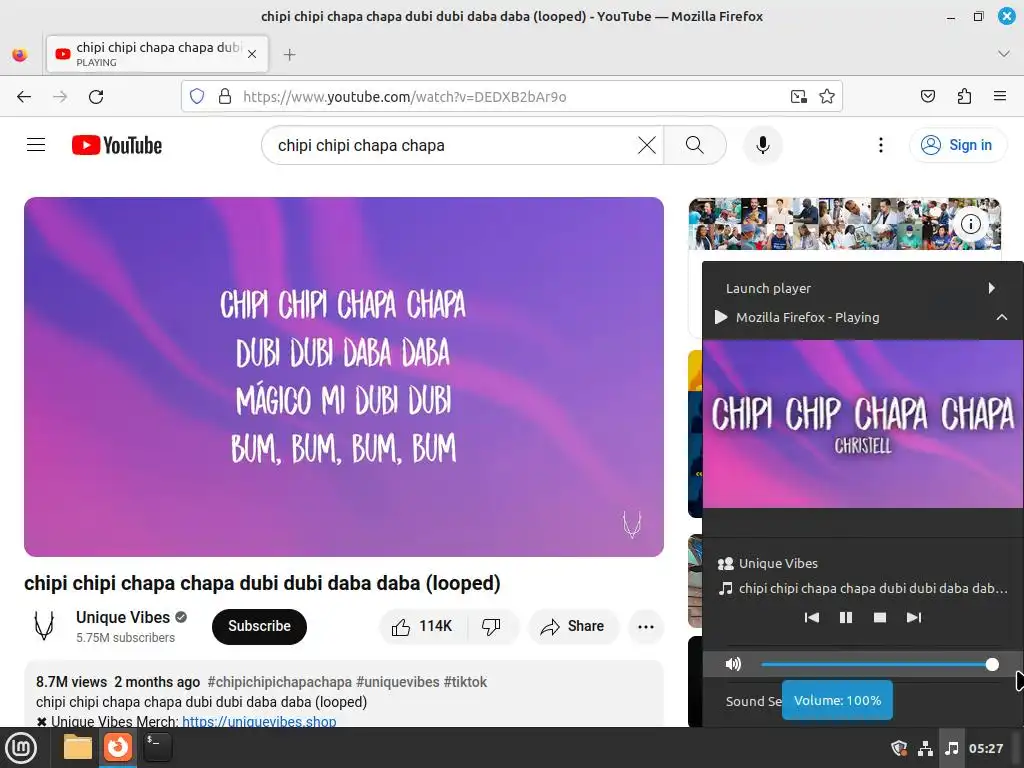
Task: Click Unique Vibes artist in applet
Action: (x=778, y=563)
